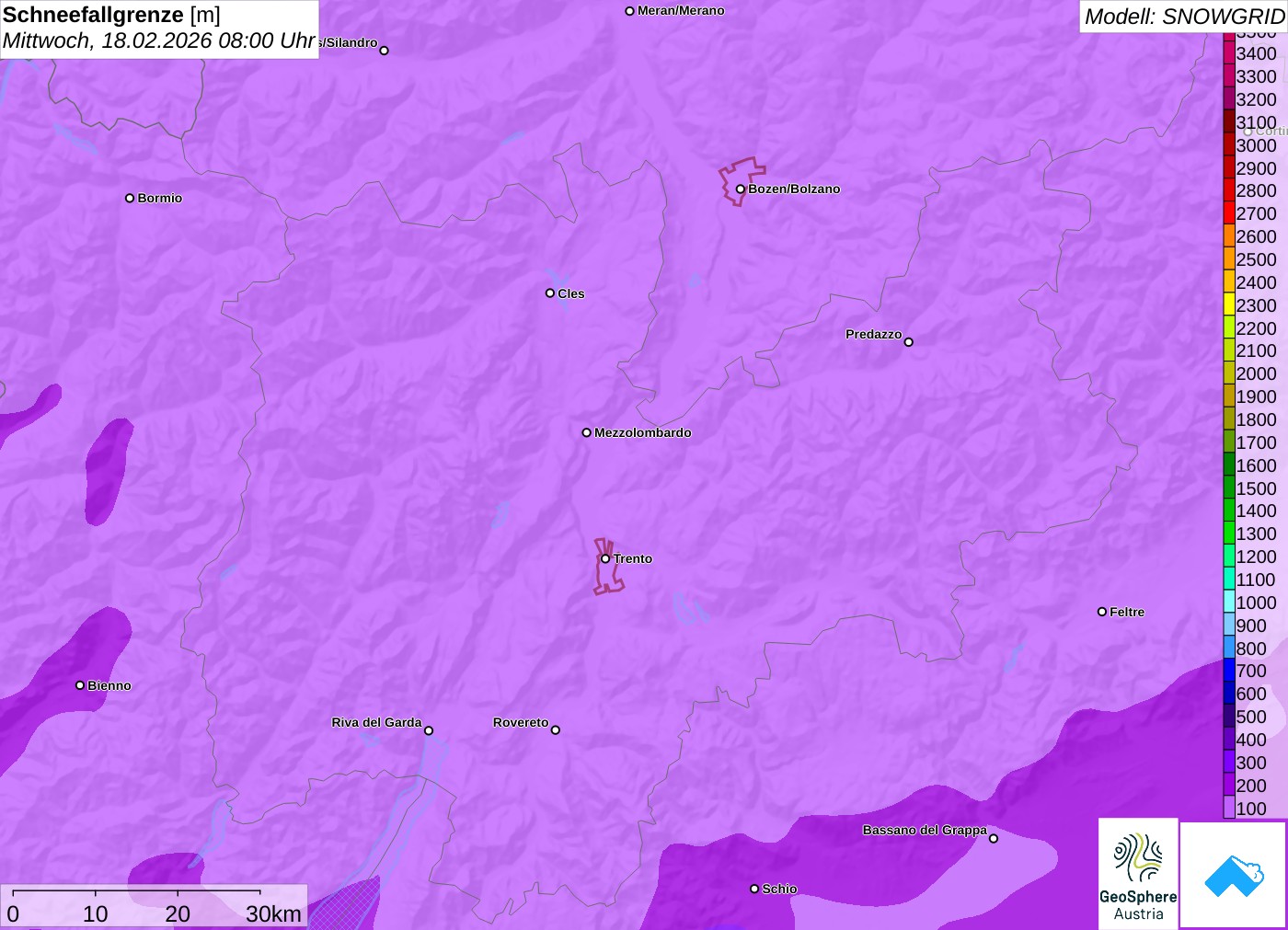Image resolution: width=1288 pixels, height=930 pixels.
Task: Click the Predazzo label text
Action: point(874,334)
